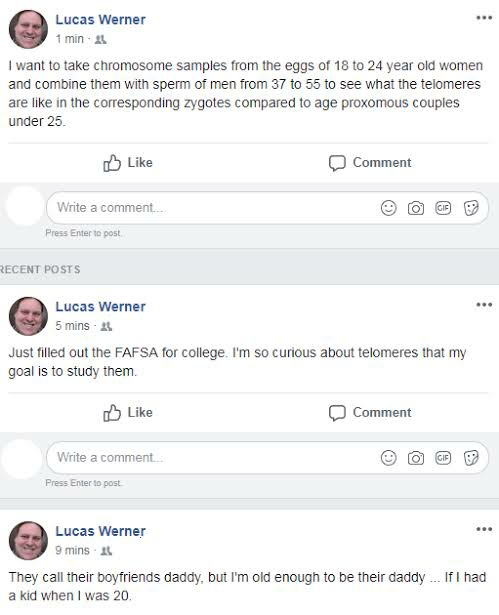Open Lucas Werner profile from top post name
The width and height of the screenshot is (499, 615).
click(100, 20)
